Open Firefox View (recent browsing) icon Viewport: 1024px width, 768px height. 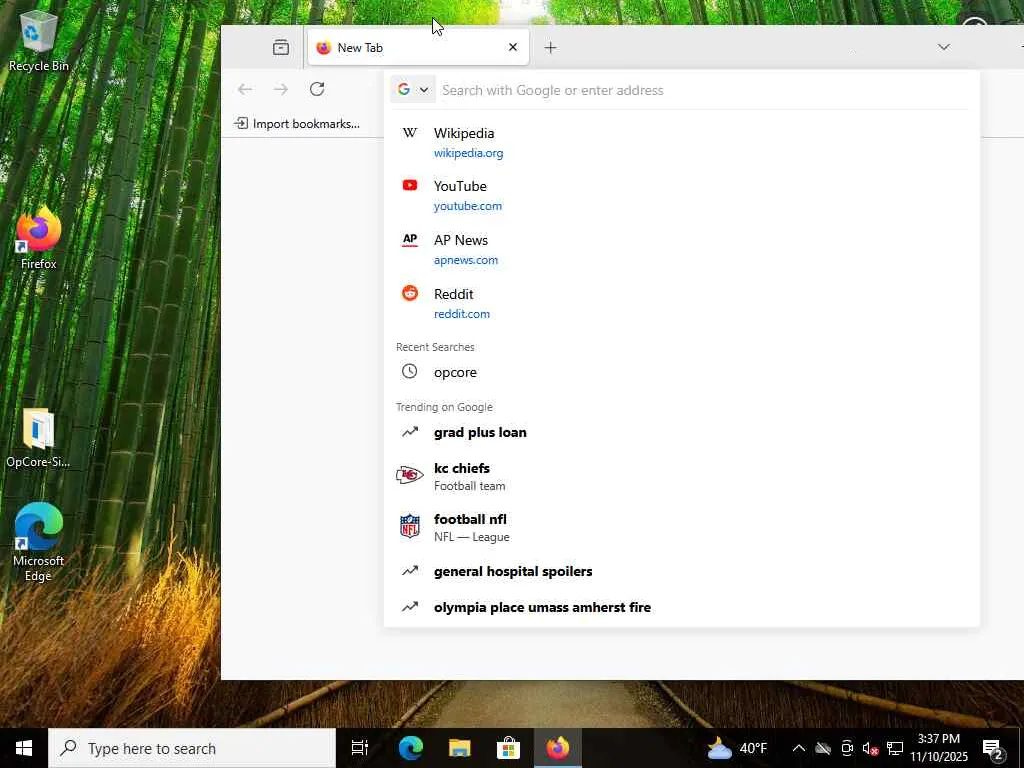click(x=281, y=47)
